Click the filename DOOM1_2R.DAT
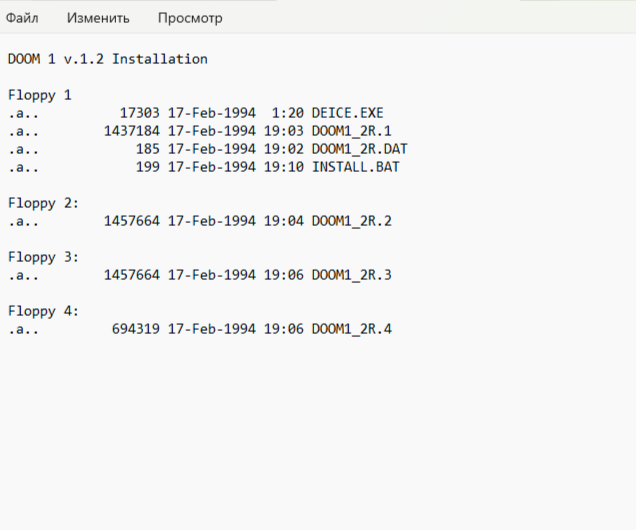This screenshot has height=530, width=636. tap(359, 149)
